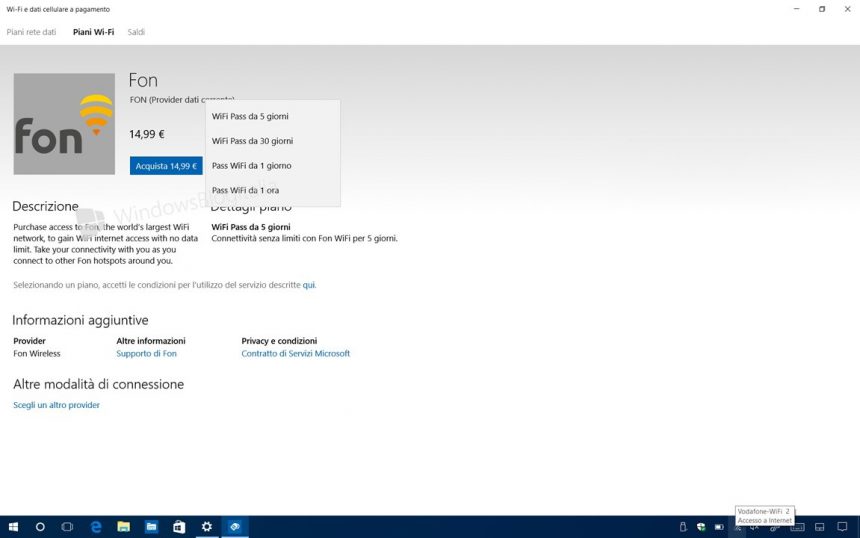Open the Action Center notification icon
860x538 pixels.
pos(842,527)
